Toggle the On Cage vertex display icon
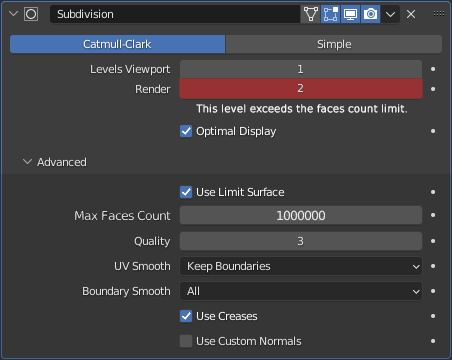The image size is (452, 360). tap(311, 14)
